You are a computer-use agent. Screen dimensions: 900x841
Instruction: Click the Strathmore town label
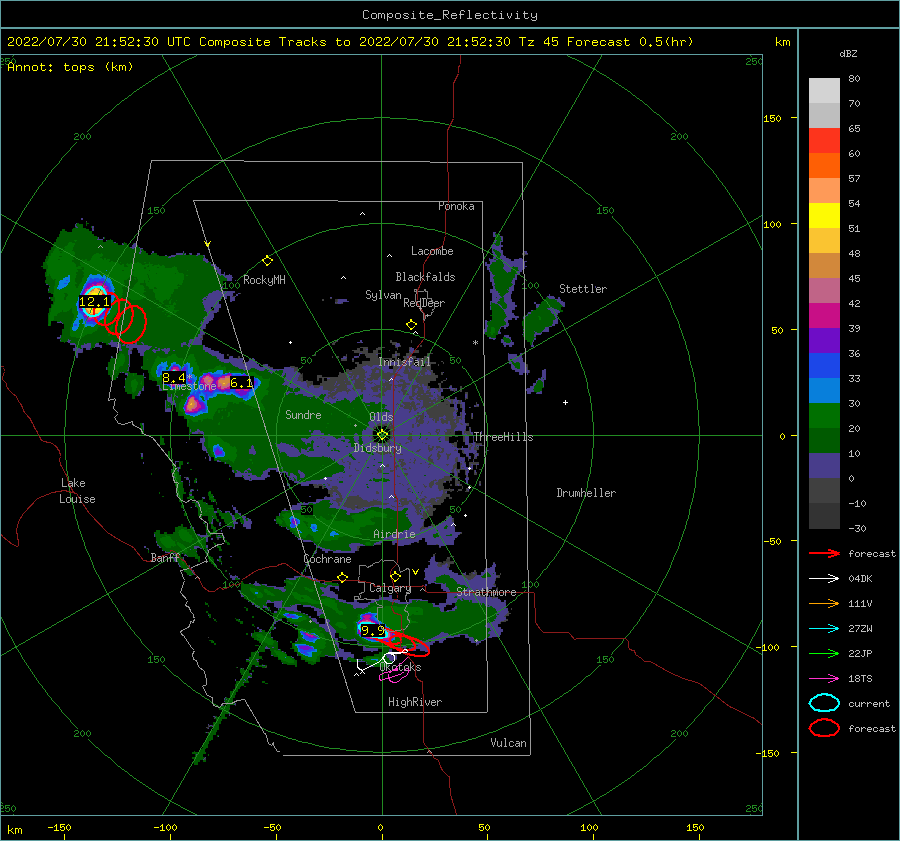pos(486,592)
